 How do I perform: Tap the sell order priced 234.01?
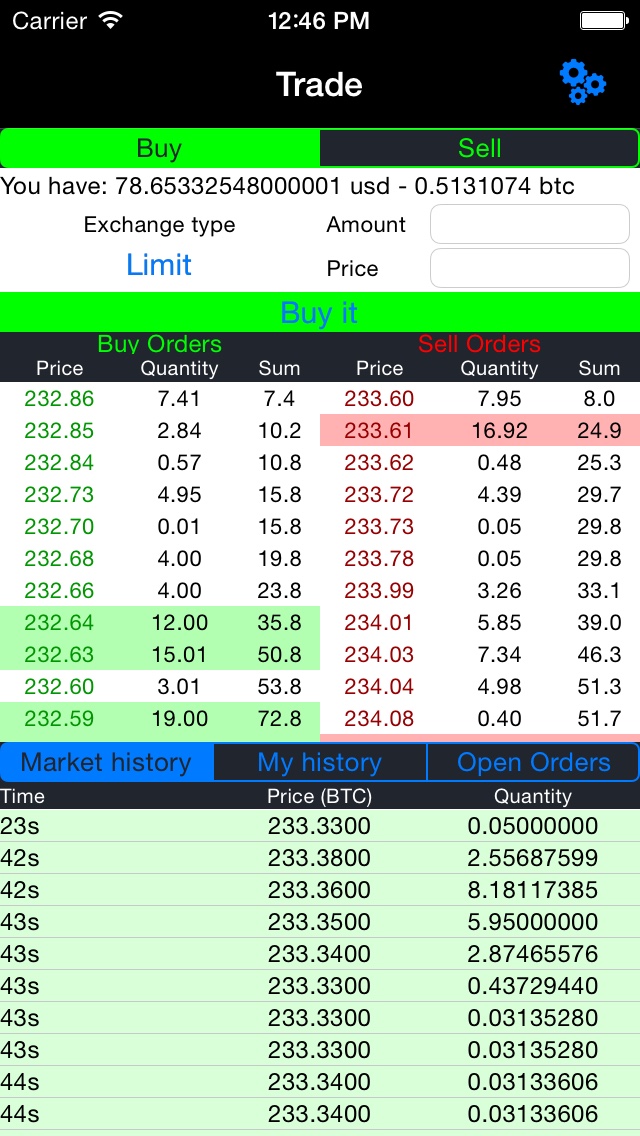click(480, 623)
